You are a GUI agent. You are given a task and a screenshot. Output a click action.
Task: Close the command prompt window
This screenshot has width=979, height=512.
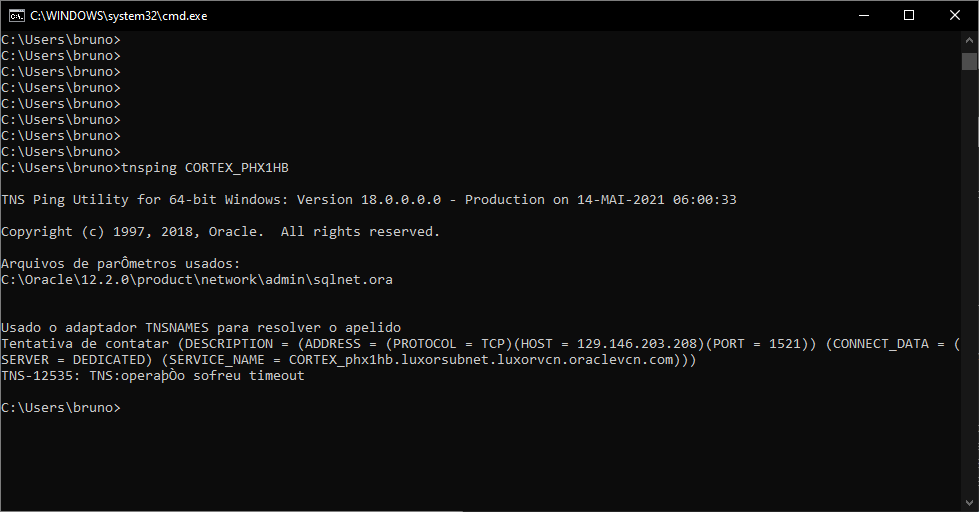(955, 16)
